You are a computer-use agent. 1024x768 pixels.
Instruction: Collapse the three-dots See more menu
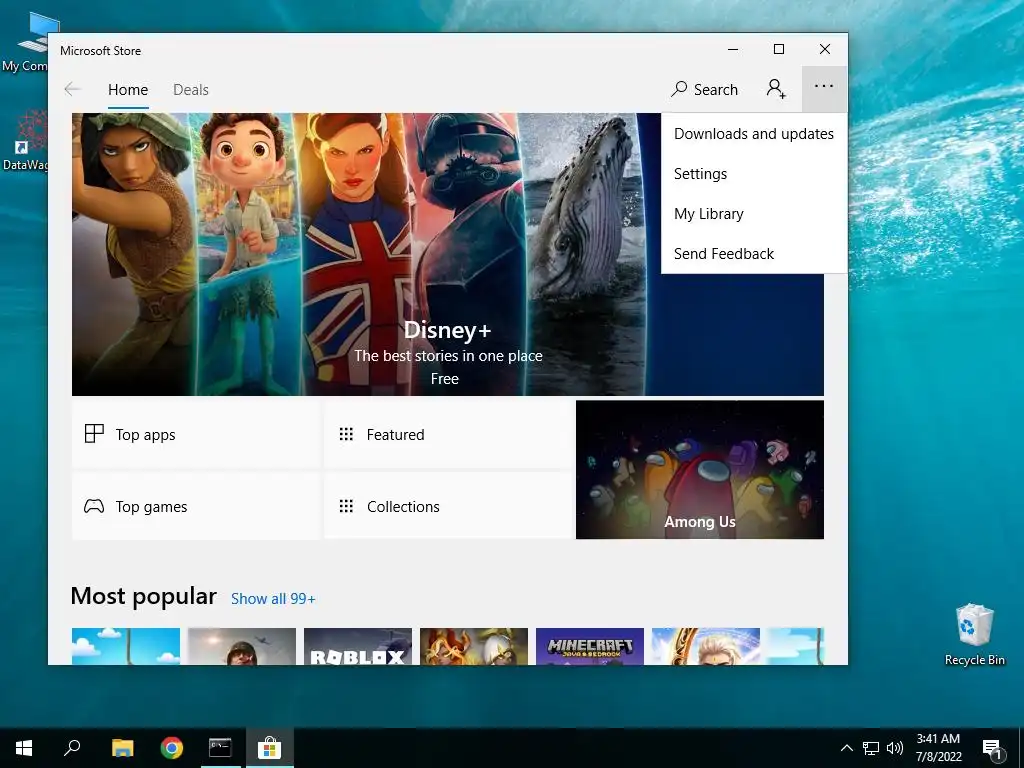pos(824,88)
